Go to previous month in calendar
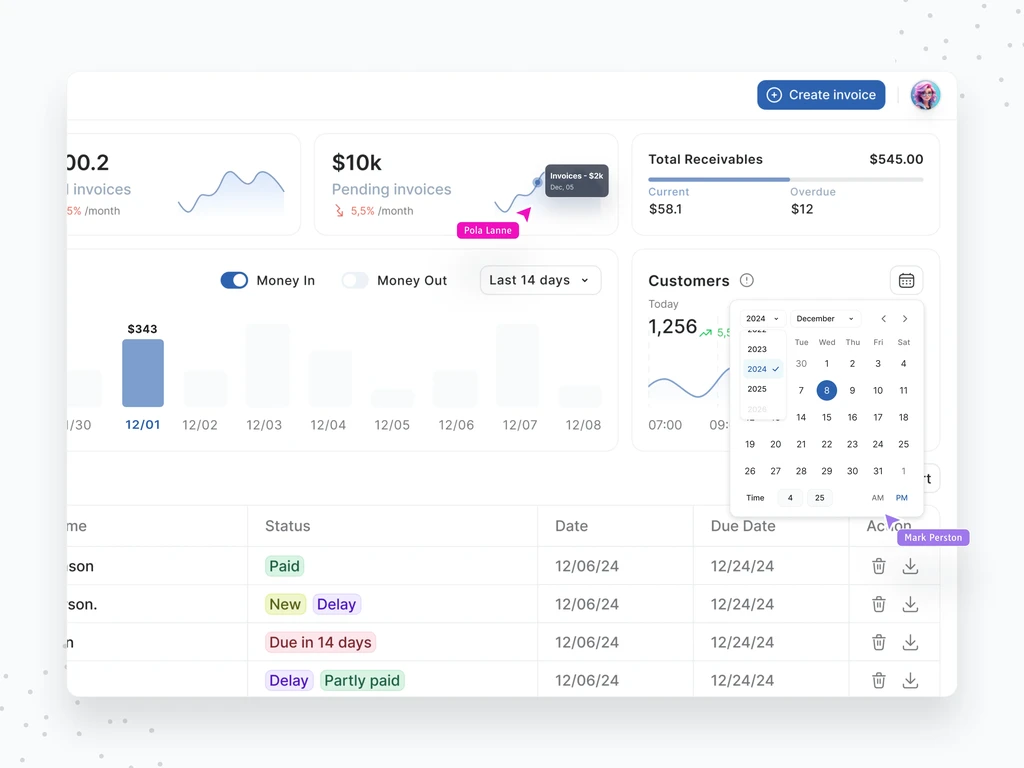1024x768 pixels. tap(884, 319)
